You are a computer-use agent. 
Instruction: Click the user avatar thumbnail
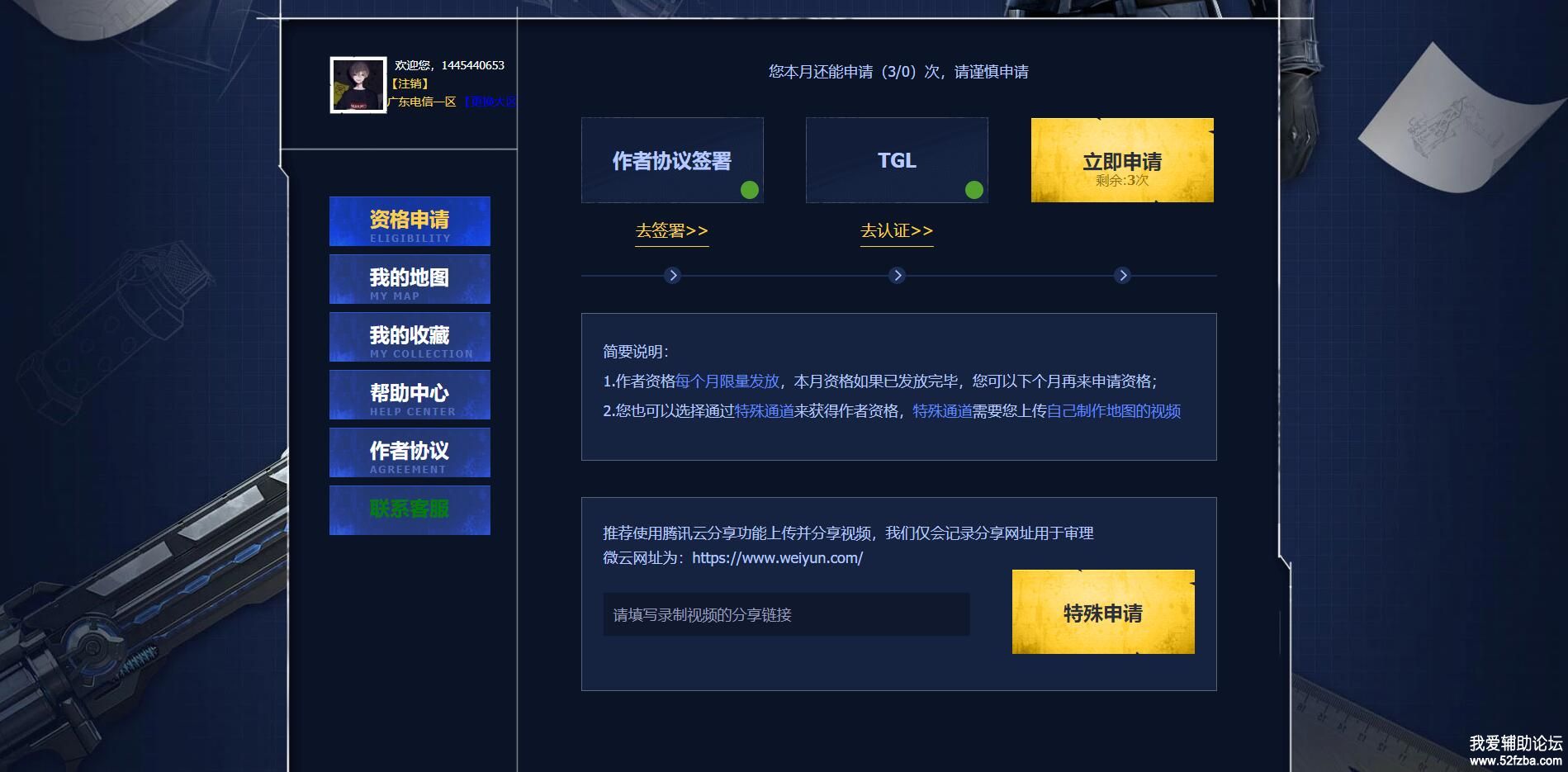point(358,85)
